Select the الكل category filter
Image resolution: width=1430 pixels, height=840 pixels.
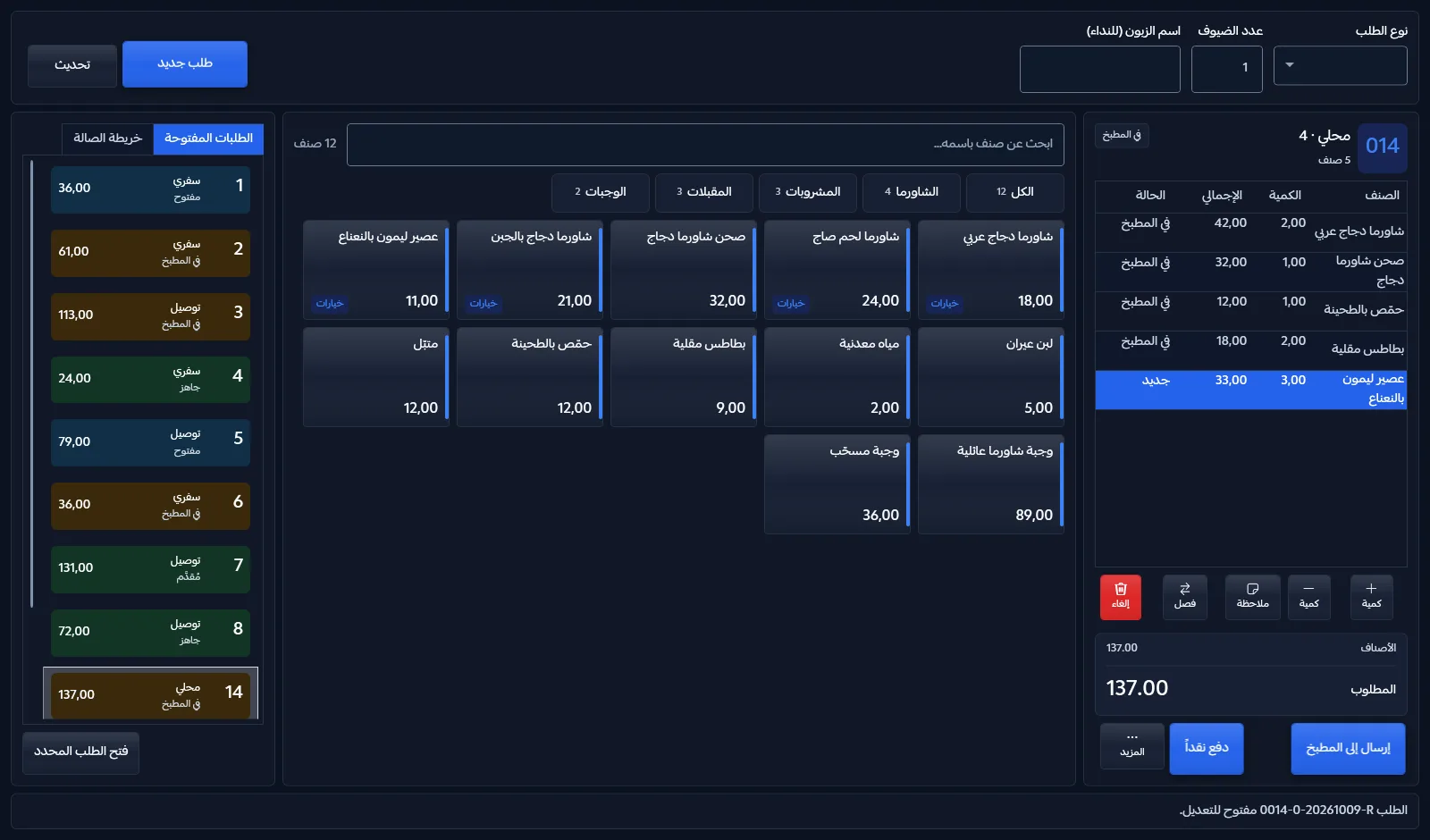1015,192
